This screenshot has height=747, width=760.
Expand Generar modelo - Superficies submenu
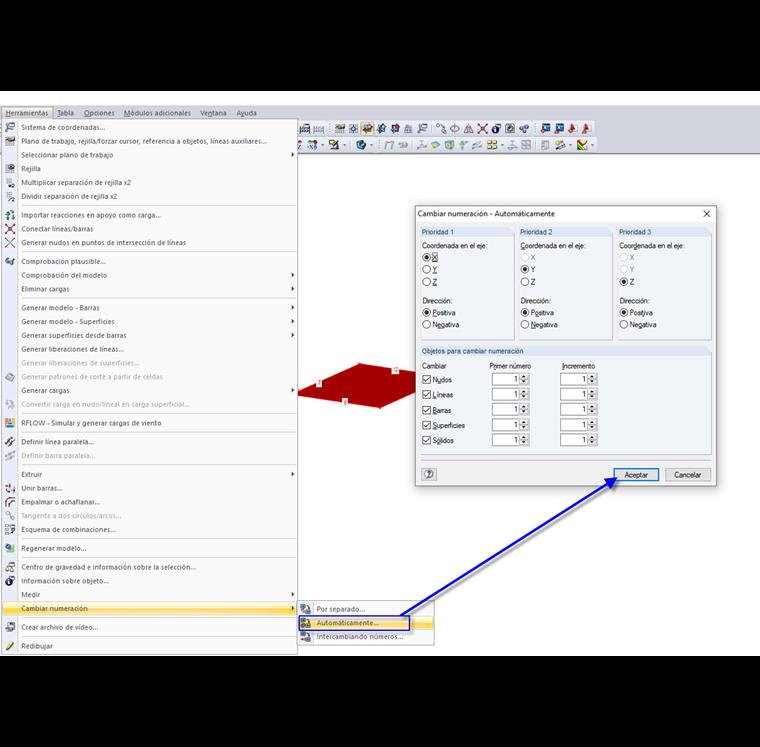pos(292,321)
